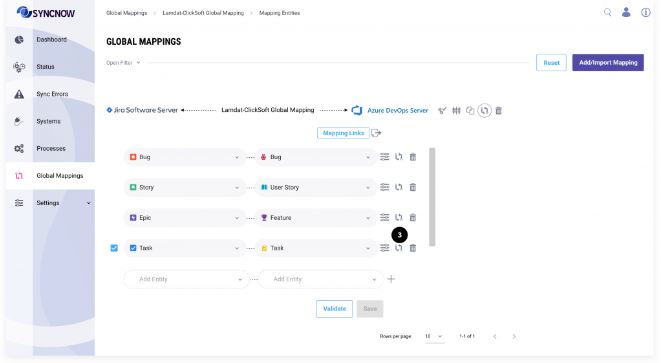
Task: Delete the Task mapping row
Action: (x=413, y=248)
